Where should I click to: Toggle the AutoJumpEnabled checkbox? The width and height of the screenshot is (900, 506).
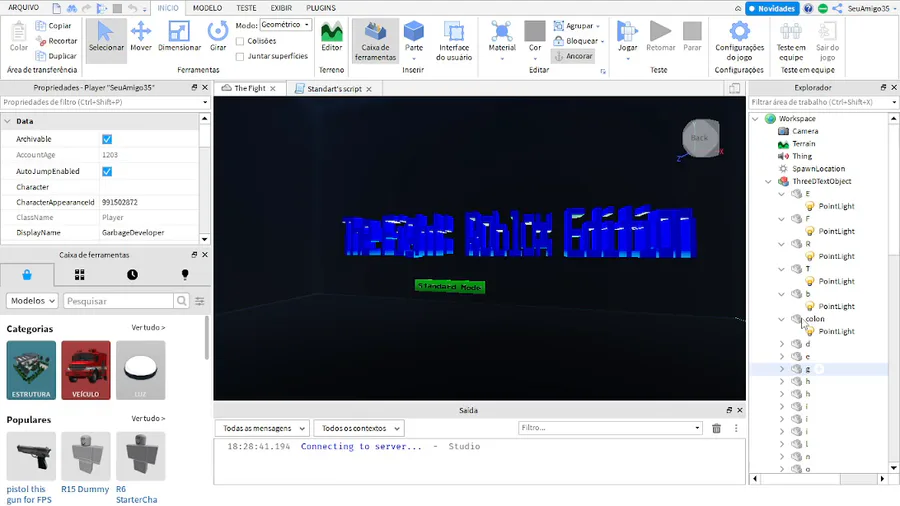point(107,171)
